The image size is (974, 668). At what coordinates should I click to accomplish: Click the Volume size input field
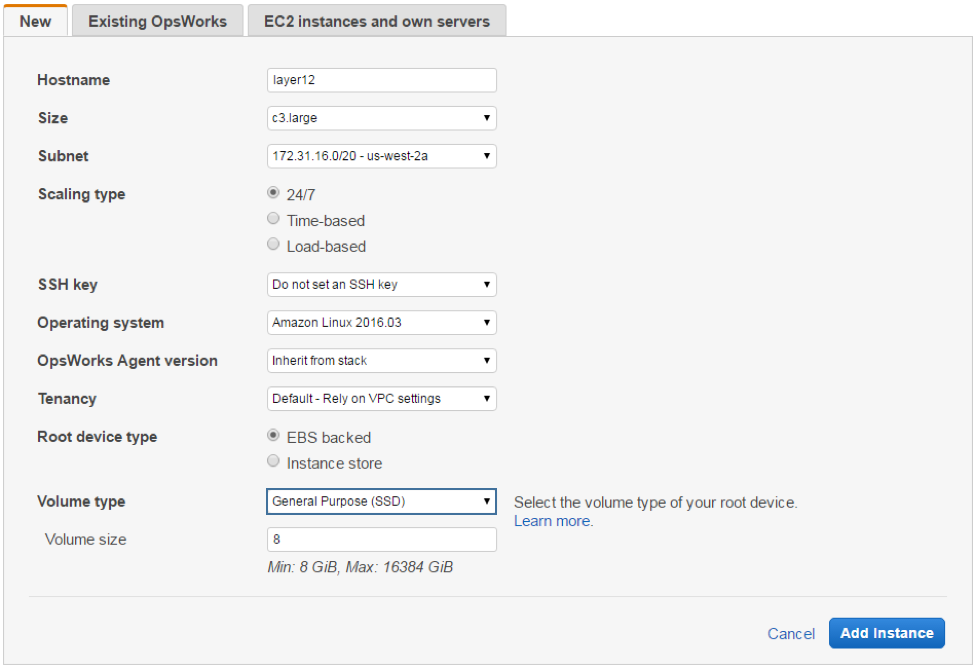(381, 540)
